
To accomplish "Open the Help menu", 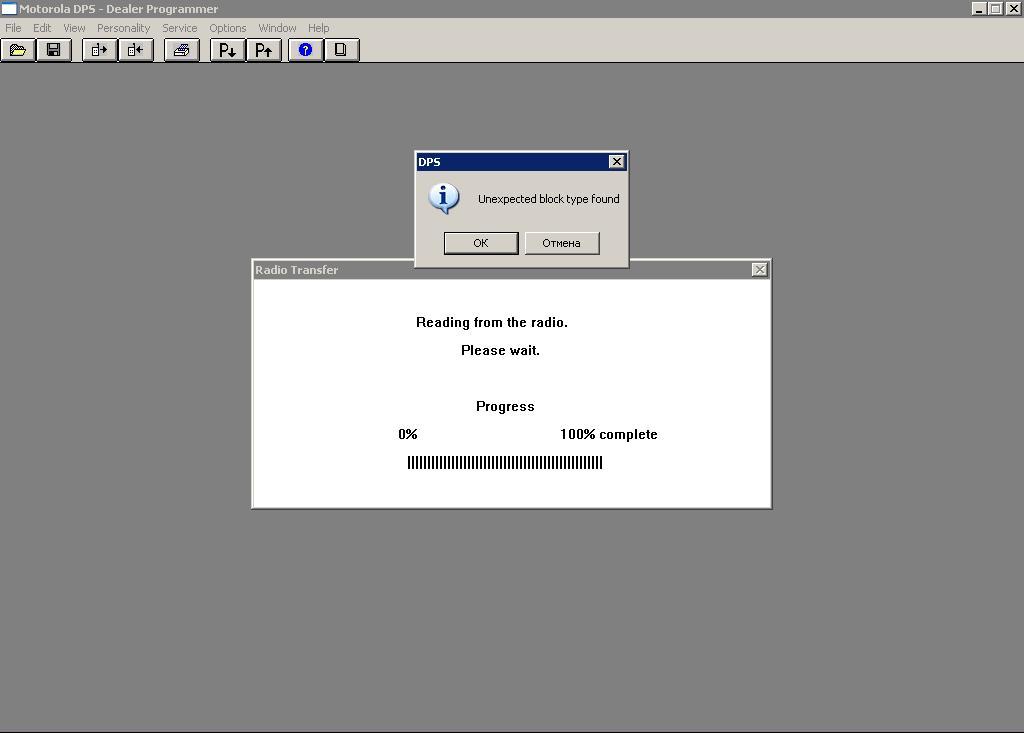I will pyautogui.click(x=318, y=28).
